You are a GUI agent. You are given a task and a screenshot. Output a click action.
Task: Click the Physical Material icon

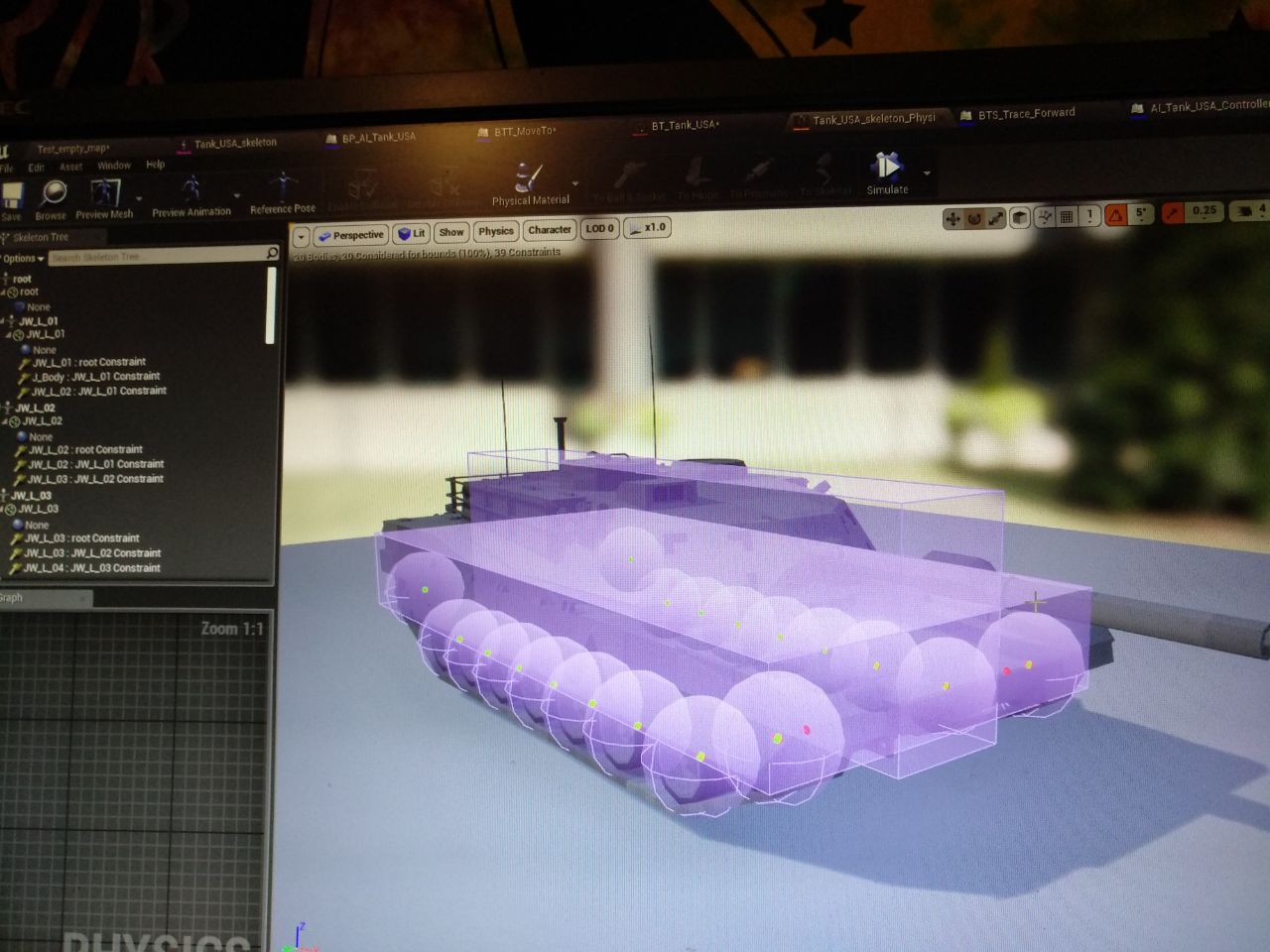coord(528,178)
